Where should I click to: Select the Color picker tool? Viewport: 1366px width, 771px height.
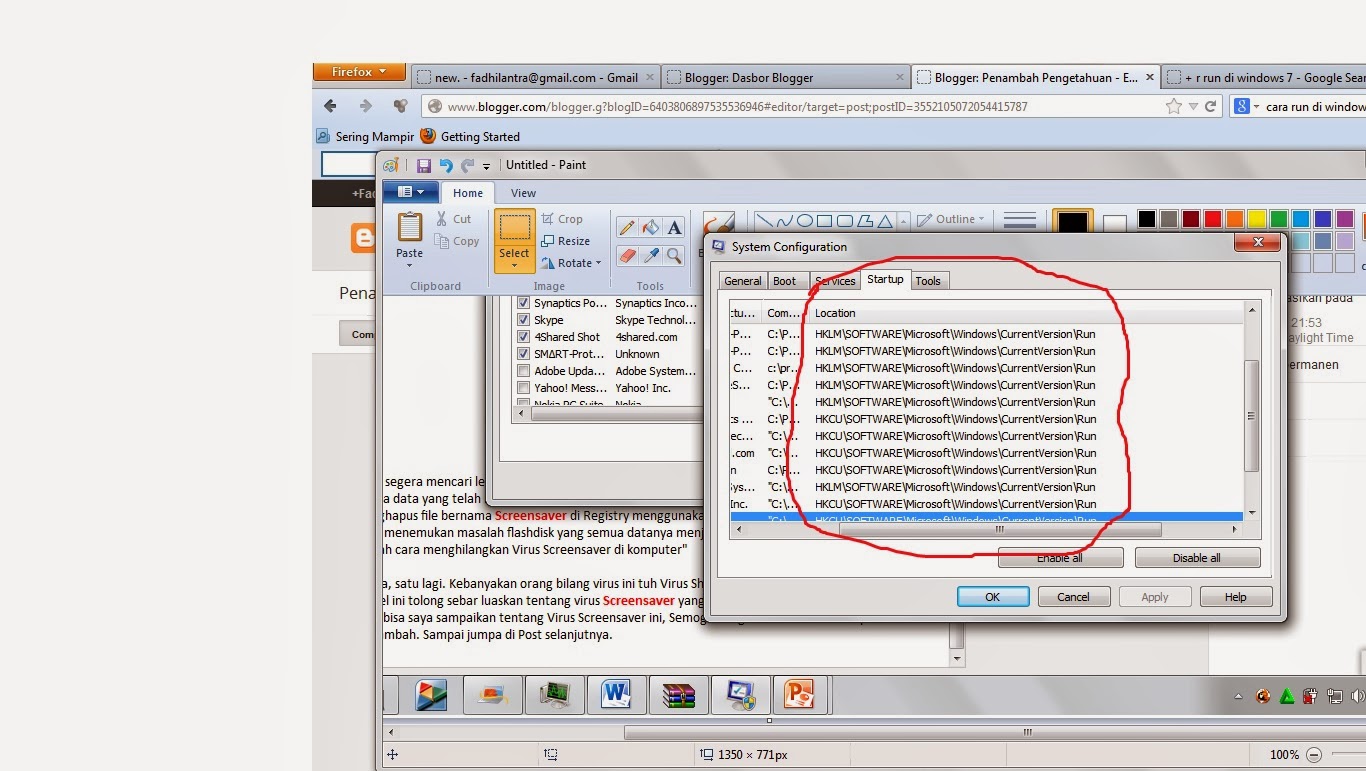pos(650,255)
